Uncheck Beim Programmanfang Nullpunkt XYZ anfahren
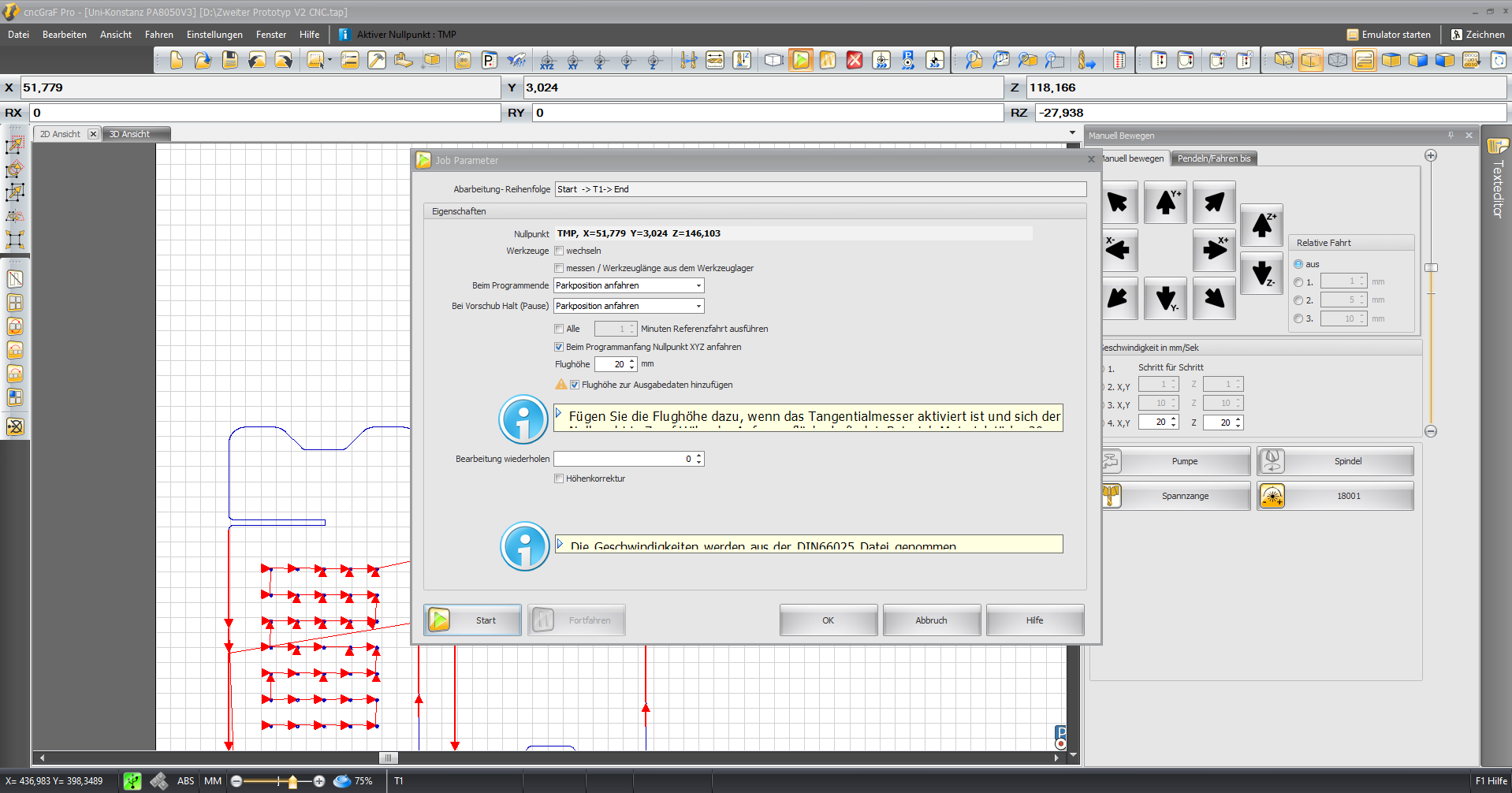Viewport: 1512px width, 793px height. (x=559, y=347)
